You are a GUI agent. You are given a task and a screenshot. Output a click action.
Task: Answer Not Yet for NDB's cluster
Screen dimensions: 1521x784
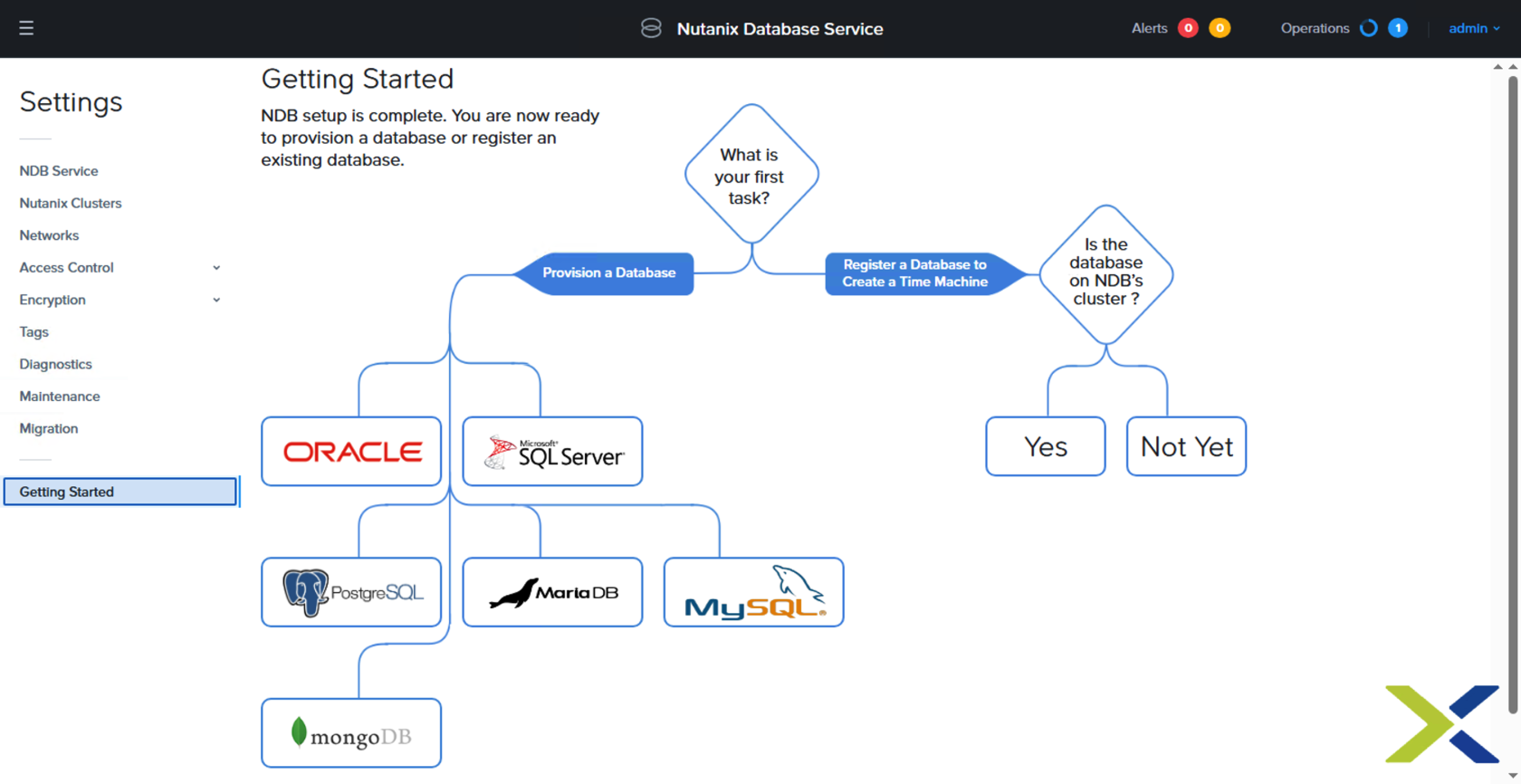tap(1186, 446)
